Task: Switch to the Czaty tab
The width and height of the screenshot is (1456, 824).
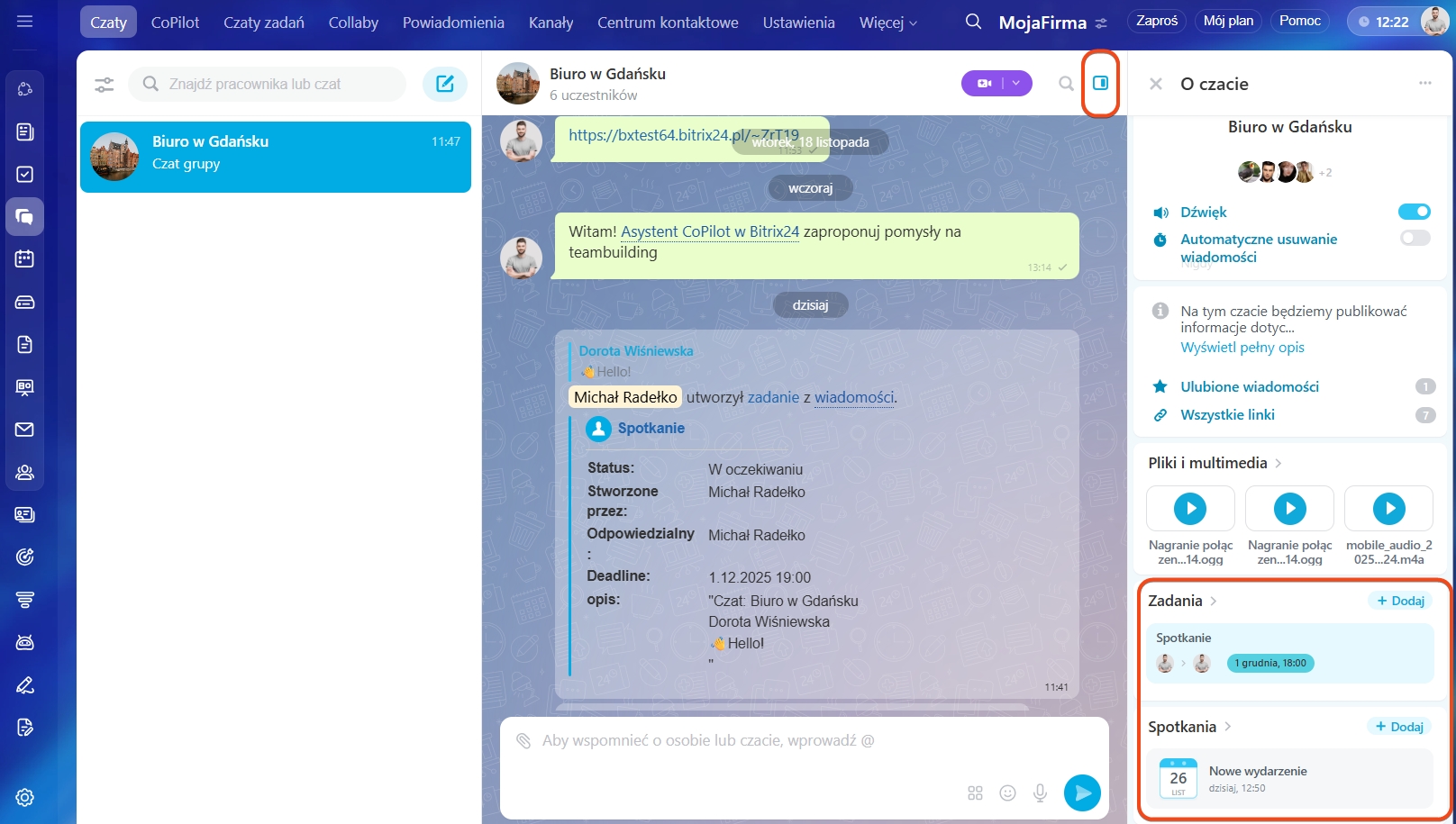Action: [x=108, y=23]
